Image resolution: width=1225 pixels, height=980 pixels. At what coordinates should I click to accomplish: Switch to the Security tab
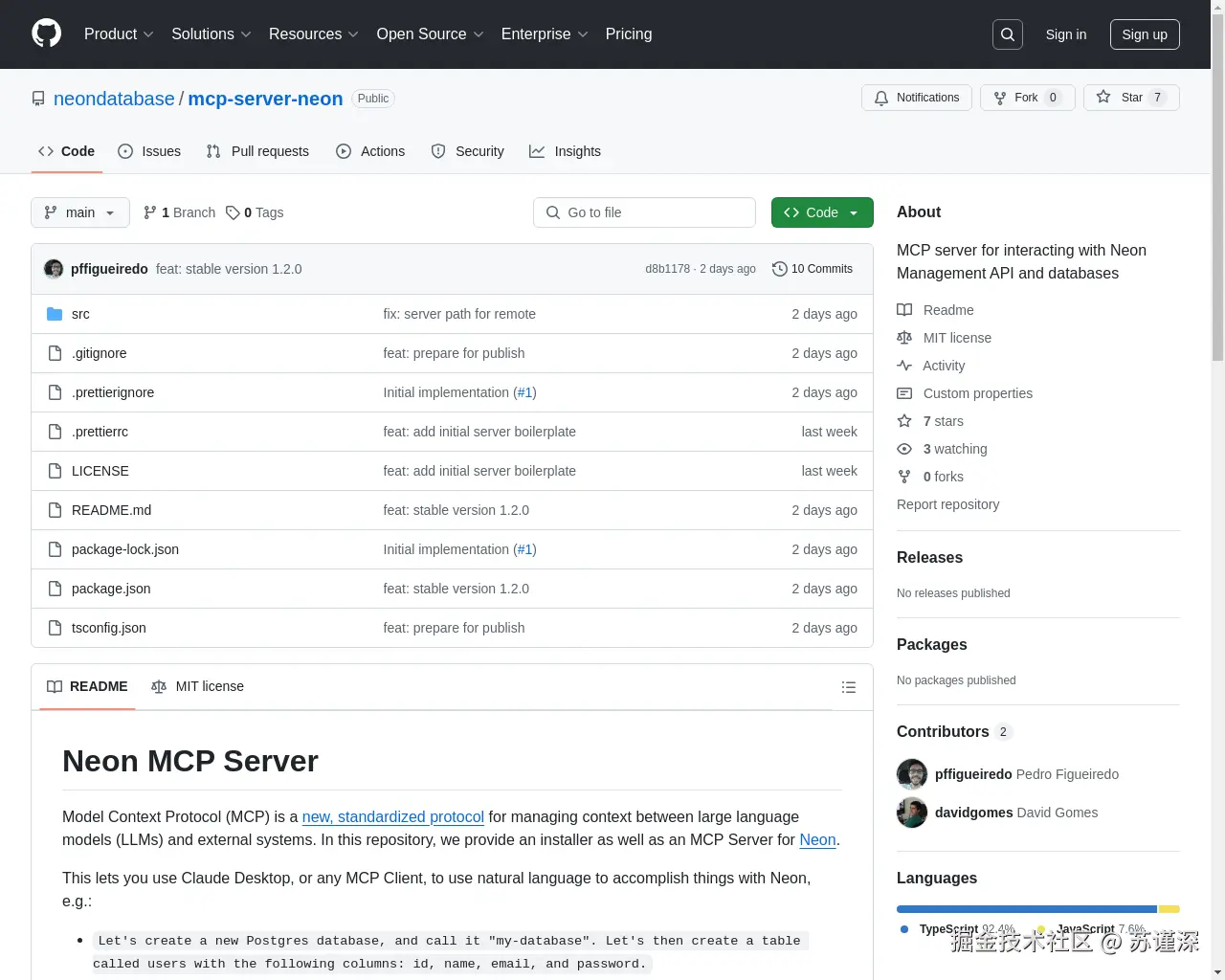467,151
